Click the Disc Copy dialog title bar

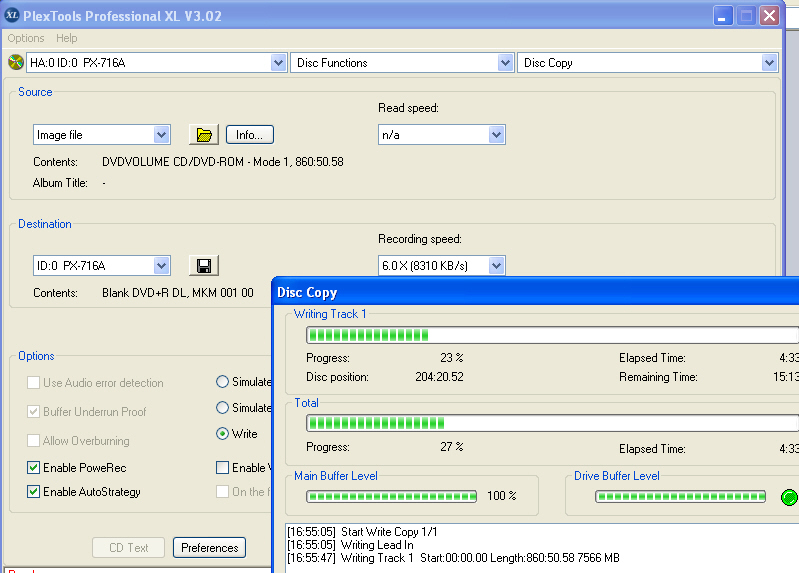pos(536,292)
